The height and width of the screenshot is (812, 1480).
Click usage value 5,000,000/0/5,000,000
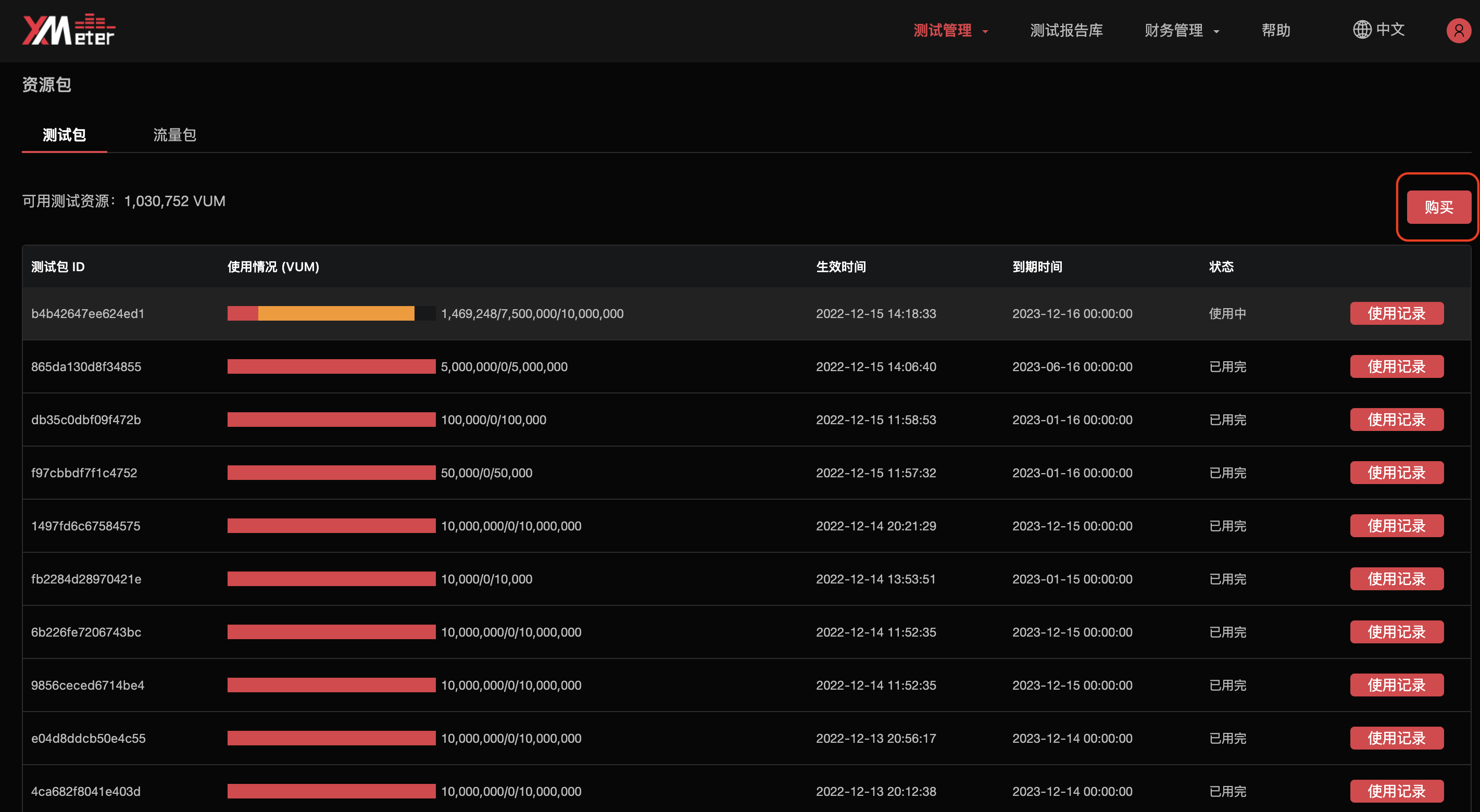click(x=505, y=366)
